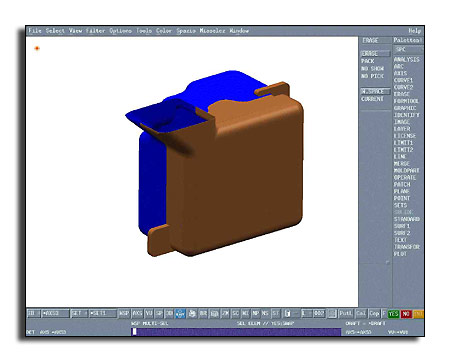Click the ZM zoom toolbar button

point(225,314)
